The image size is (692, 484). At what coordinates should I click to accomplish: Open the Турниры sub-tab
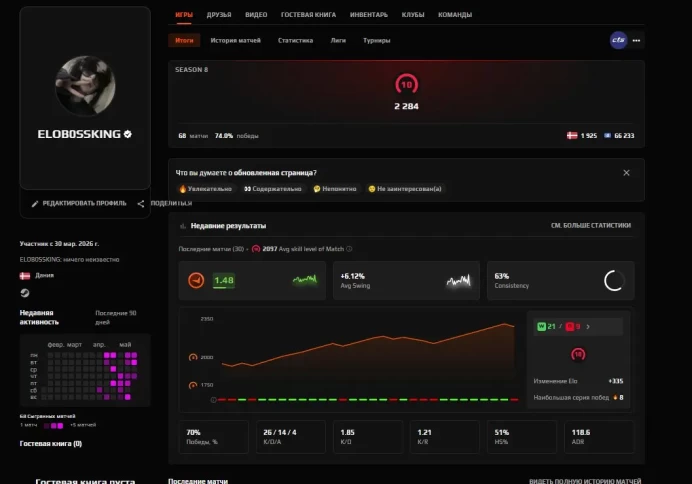pos(376,40)
